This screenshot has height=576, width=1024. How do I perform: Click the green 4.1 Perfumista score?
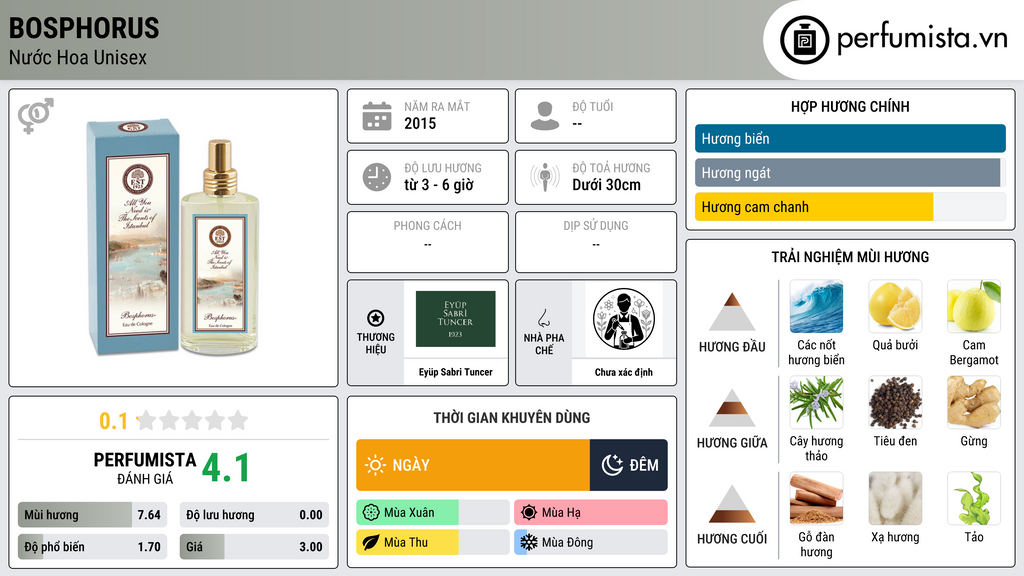225,468
